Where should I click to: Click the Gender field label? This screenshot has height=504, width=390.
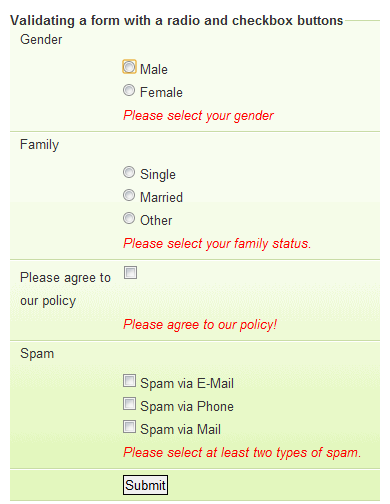point(41,39)
